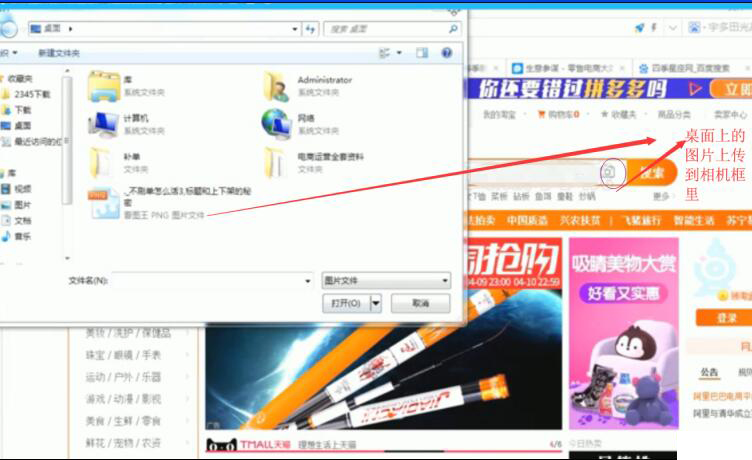This screenshot has height=460, width=752.
Task: Open 运动 / 户外 / 乐器 category
Action: point(123,377)
